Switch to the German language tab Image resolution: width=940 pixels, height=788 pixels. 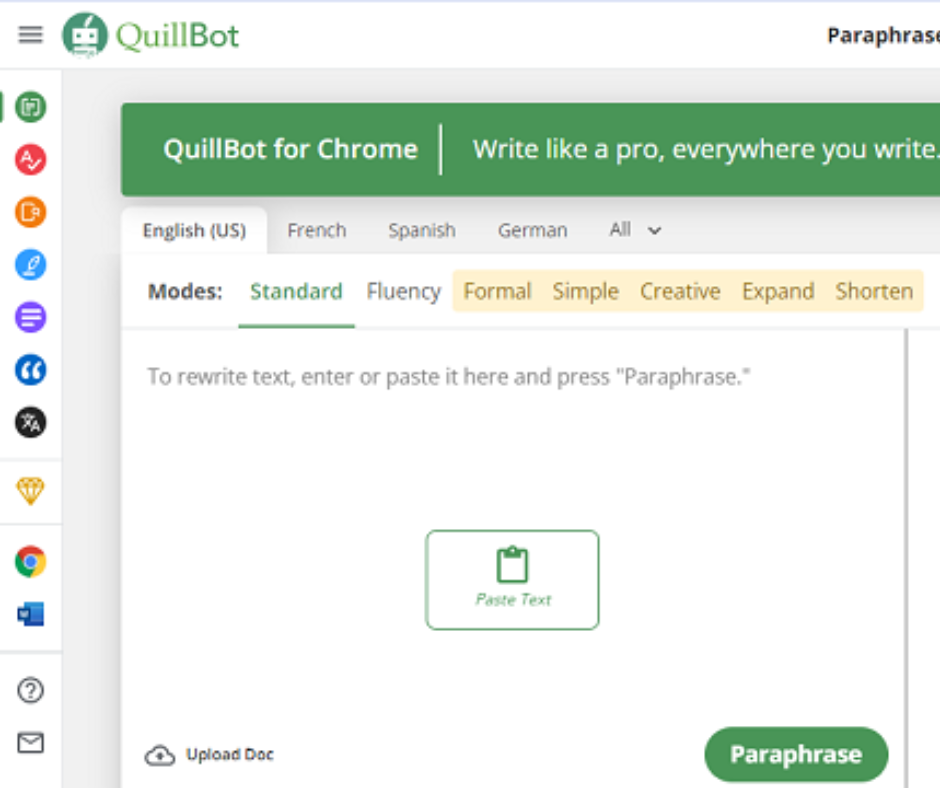pos(532,230)
